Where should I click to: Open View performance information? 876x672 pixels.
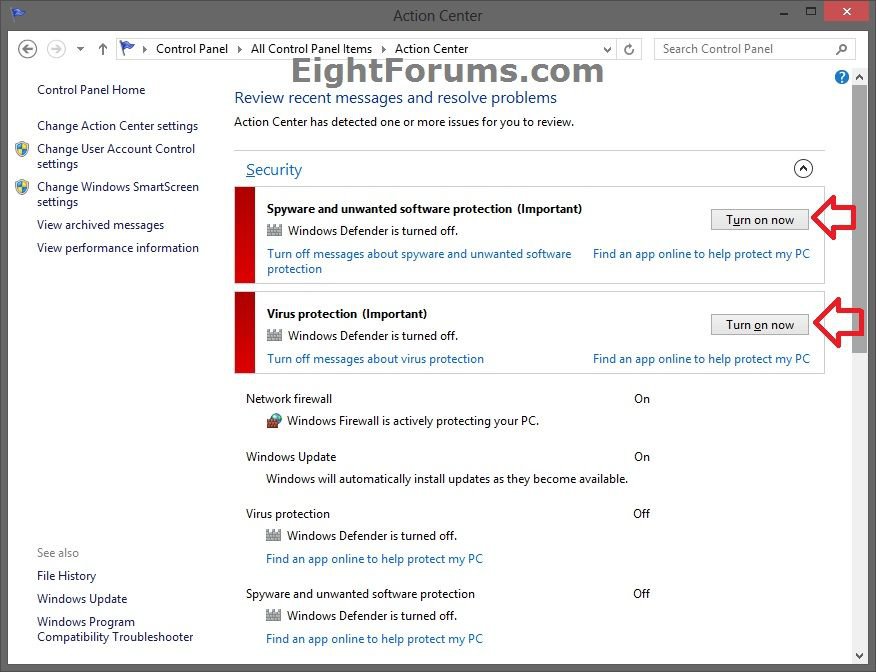coord(118,247)
